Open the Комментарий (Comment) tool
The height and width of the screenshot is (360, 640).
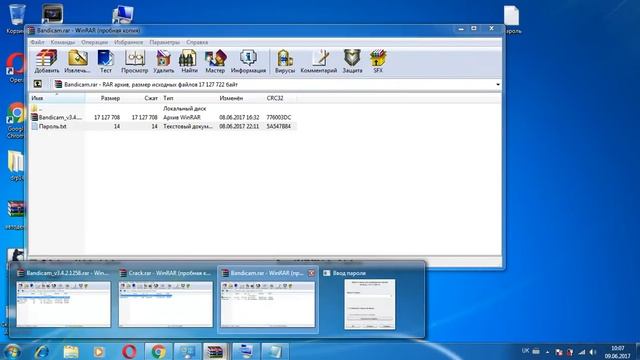click(319, 62)
